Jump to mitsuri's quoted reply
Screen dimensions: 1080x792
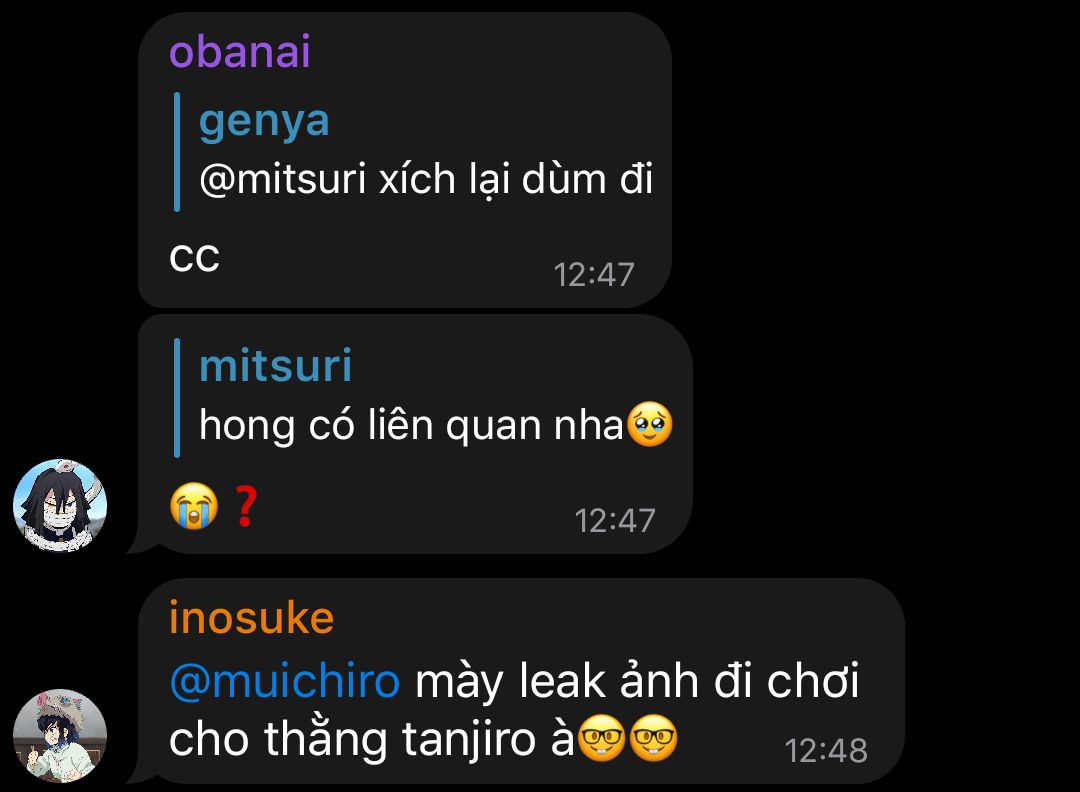[x=424, y=397]
